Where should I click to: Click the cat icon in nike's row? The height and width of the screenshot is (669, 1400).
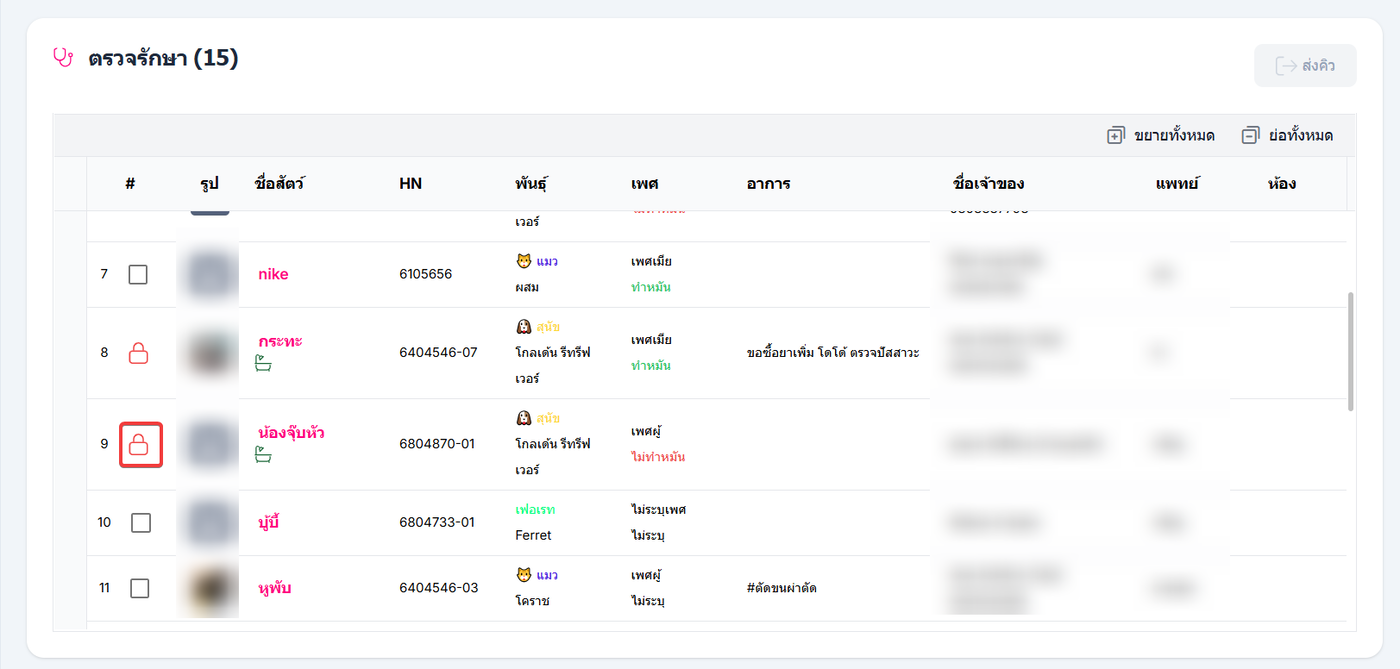[x=523, y=261]
